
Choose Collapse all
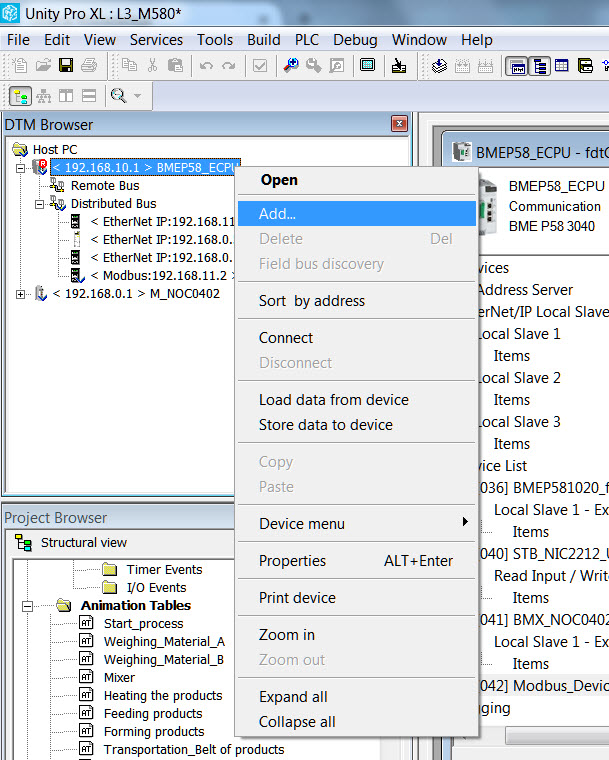click(x=357, y=722)
